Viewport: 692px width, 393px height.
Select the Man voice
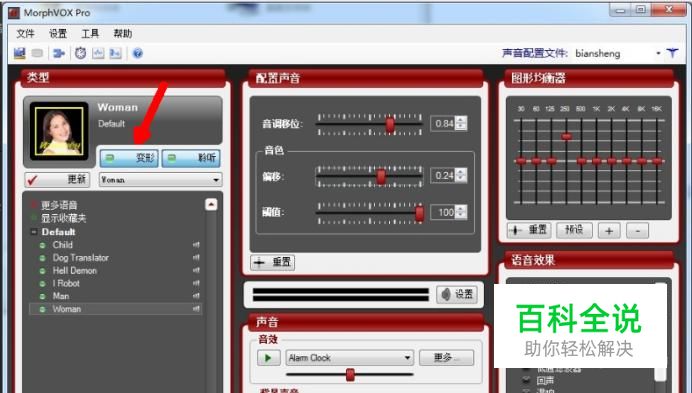coord(61,296)
